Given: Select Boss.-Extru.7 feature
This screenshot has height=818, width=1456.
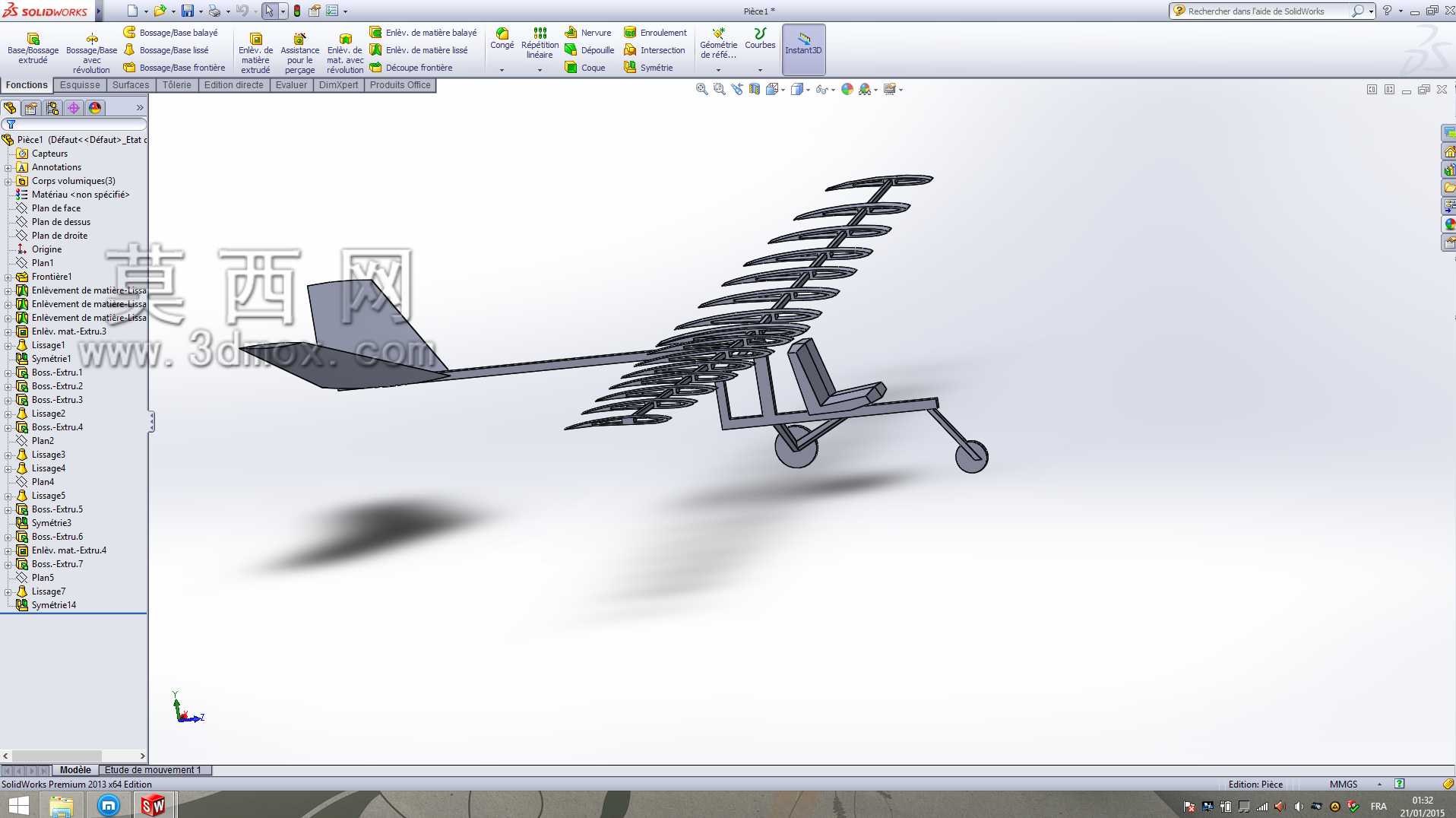Looking at the screenshot, I should [x=57, y=564].
